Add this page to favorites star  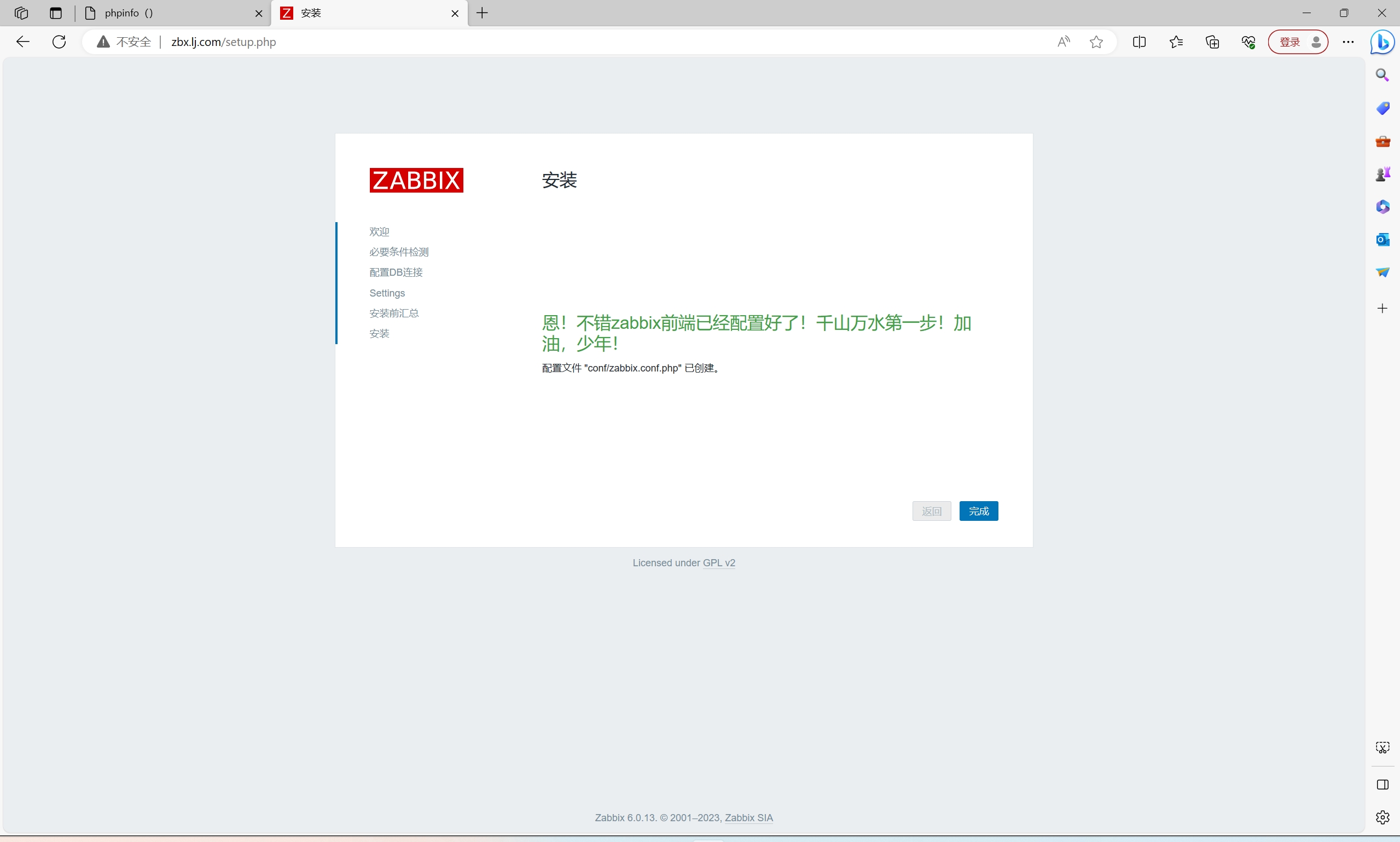pos(1096,42)
